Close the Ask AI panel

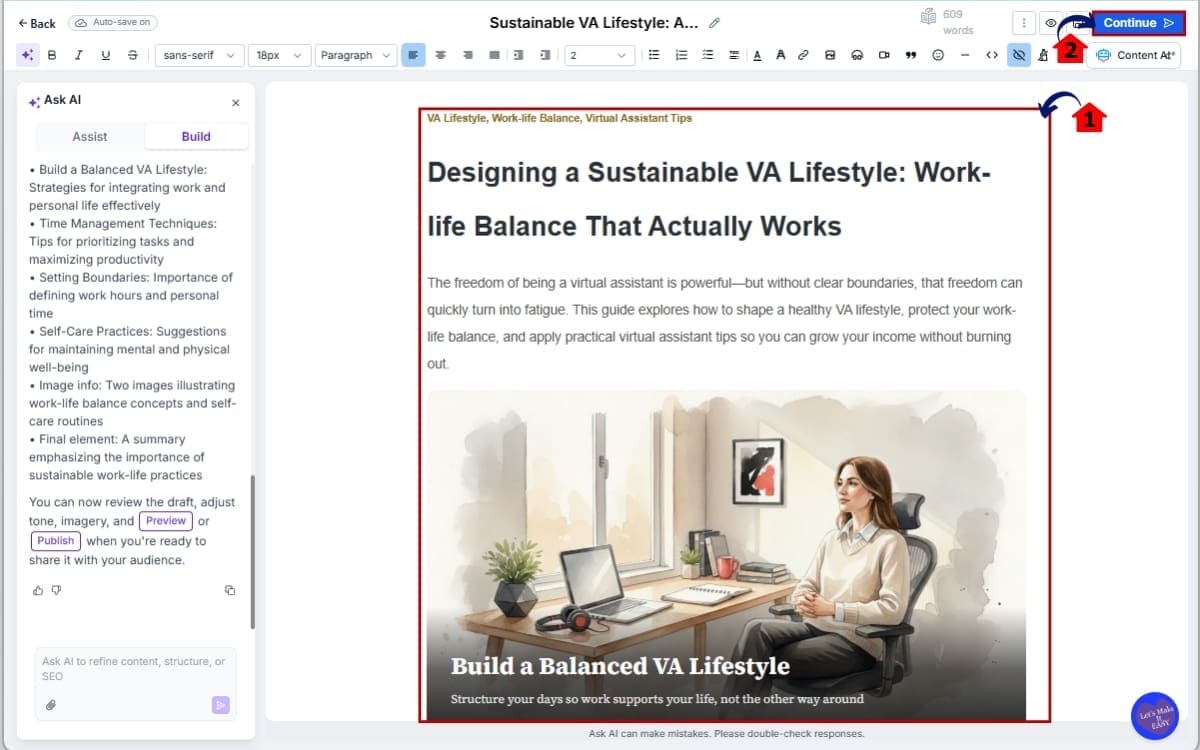tap(236, 102)
